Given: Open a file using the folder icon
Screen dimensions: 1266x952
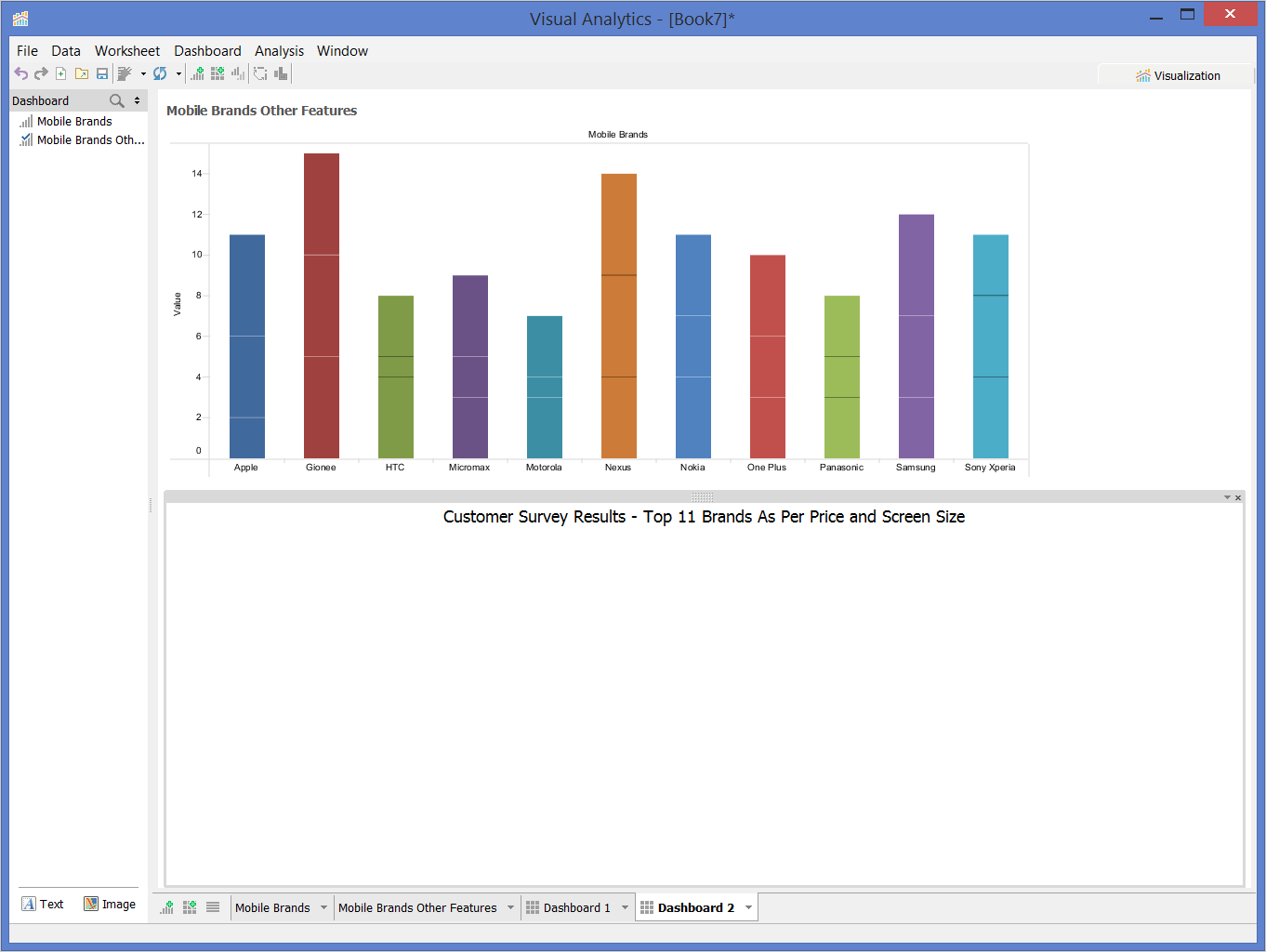Looking at the screenshot, I should coord(82,73).
